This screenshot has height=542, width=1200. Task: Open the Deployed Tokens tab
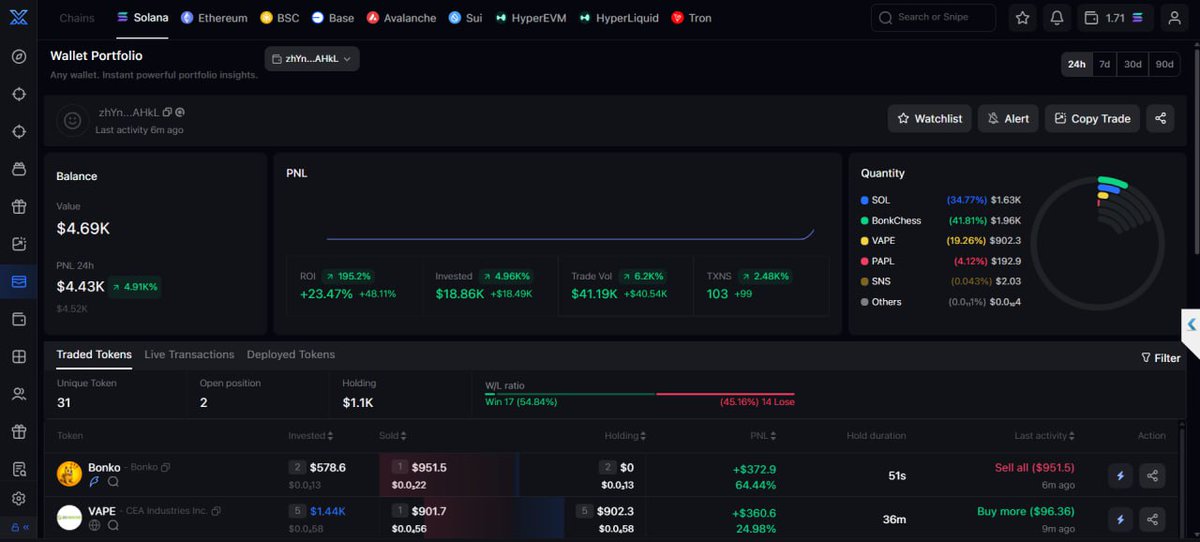tap(291, 355)
